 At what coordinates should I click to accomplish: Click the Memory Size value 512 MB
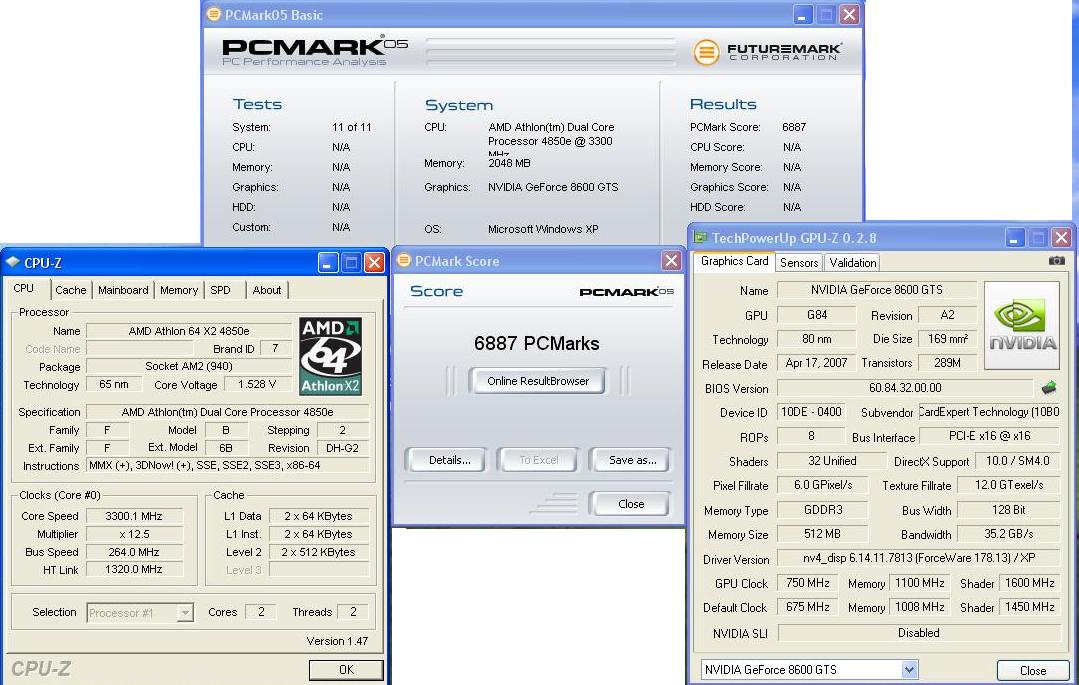pos(822,534)
